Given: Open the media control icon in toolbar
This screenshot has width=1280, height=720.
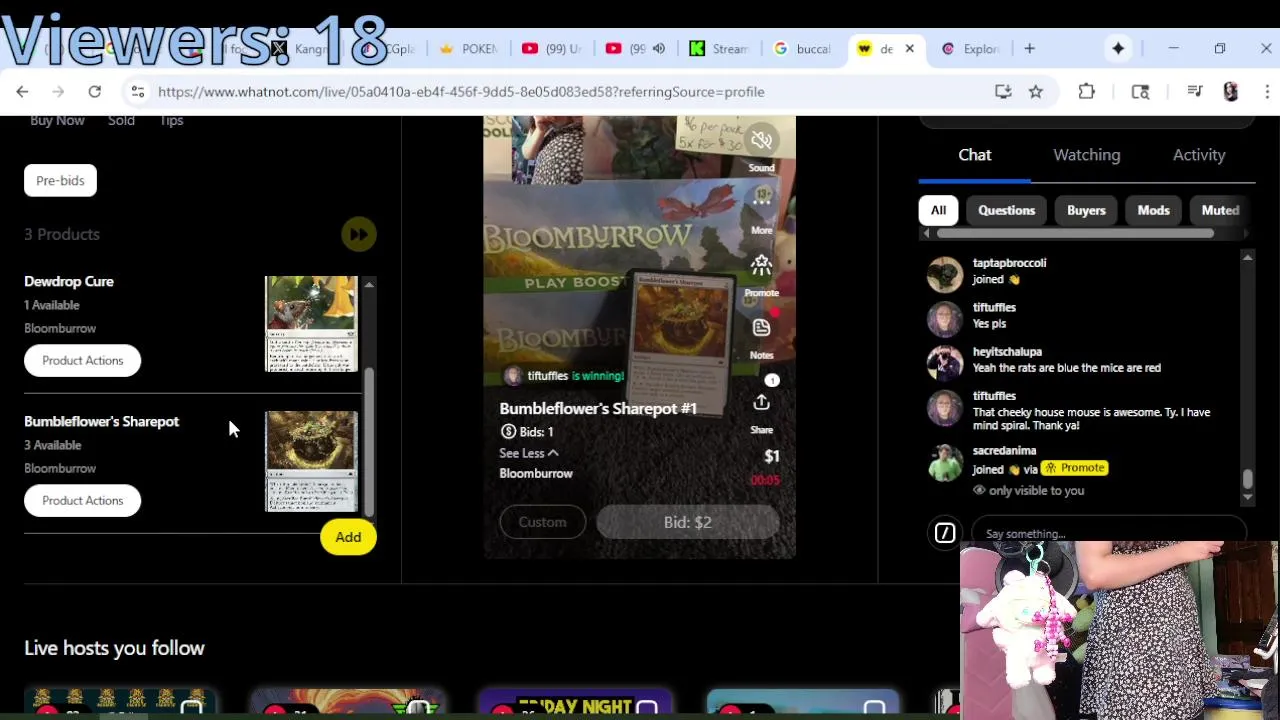Looking at the screenshot, I should [1194, 92].
